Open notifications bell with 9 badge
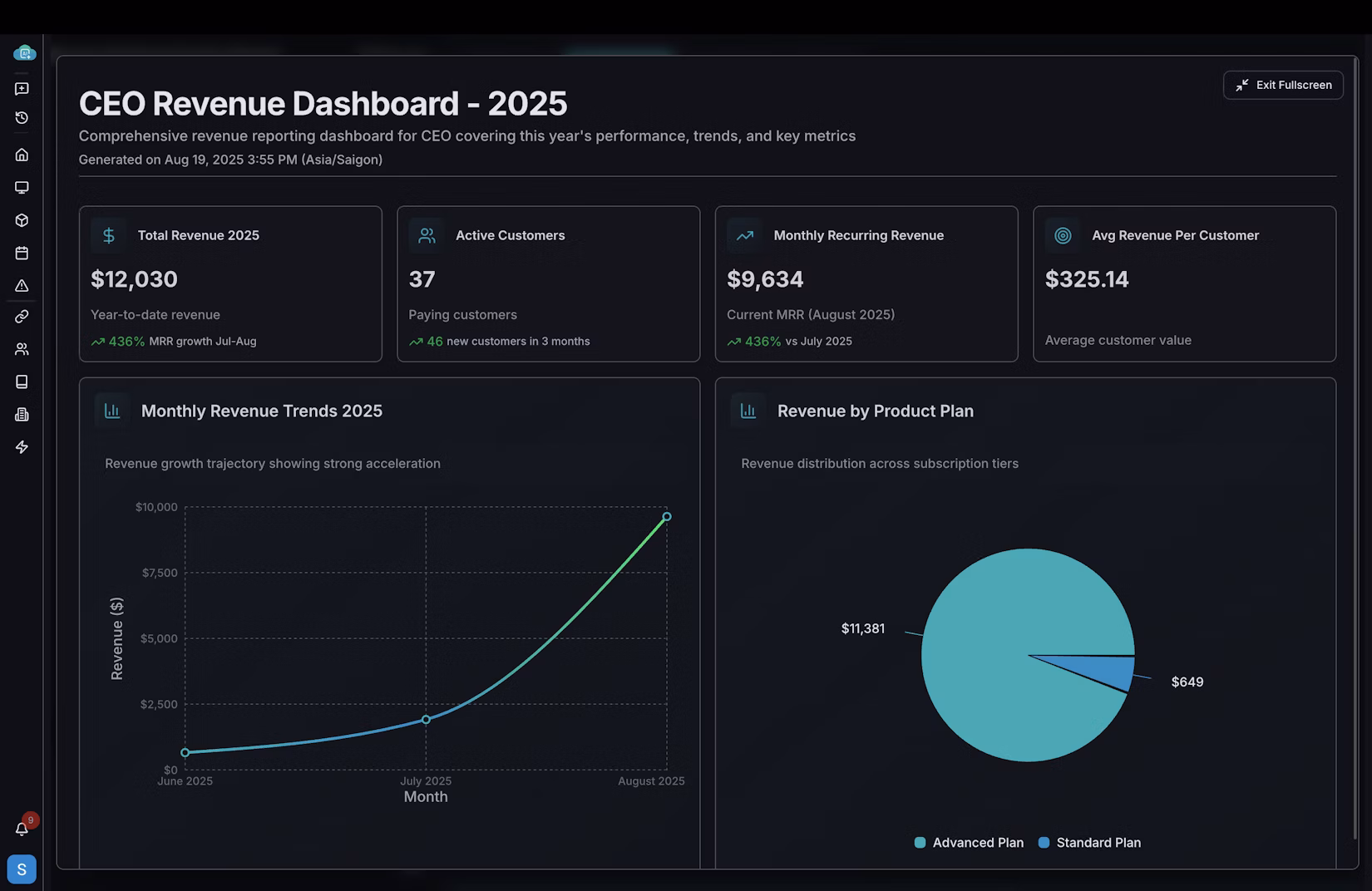Screen dimensions: 1372x891 (x=22, y=829)
